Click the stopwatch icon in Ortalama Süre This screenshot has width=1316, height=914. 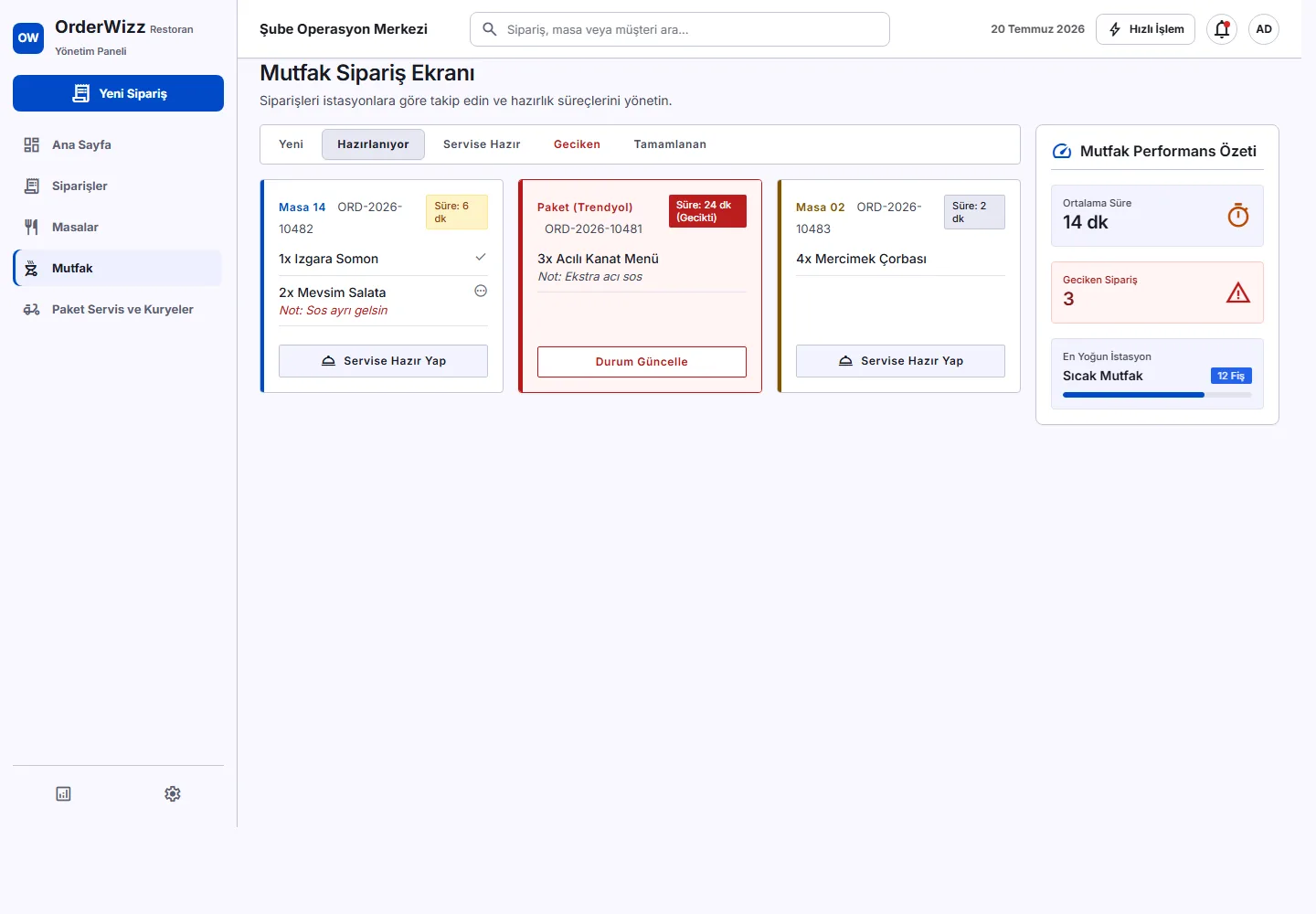click(x=1238, y=216)
